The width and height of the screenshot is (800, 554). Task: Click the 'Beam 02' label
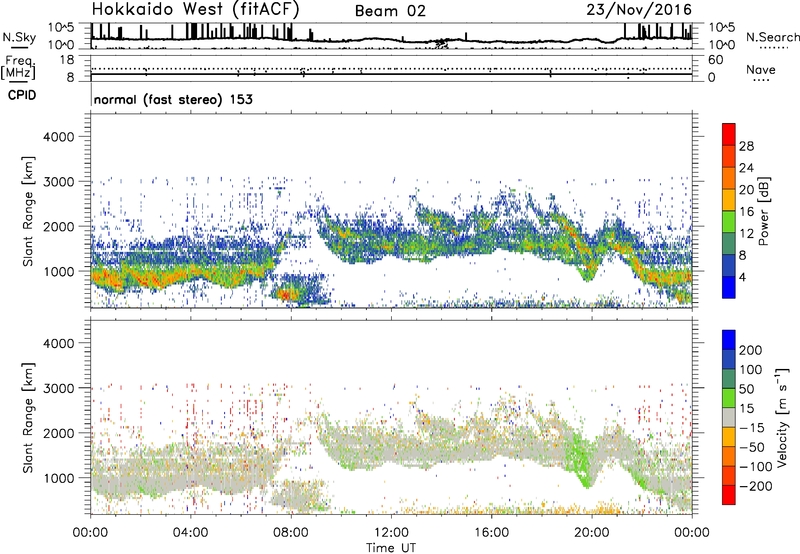390,11
